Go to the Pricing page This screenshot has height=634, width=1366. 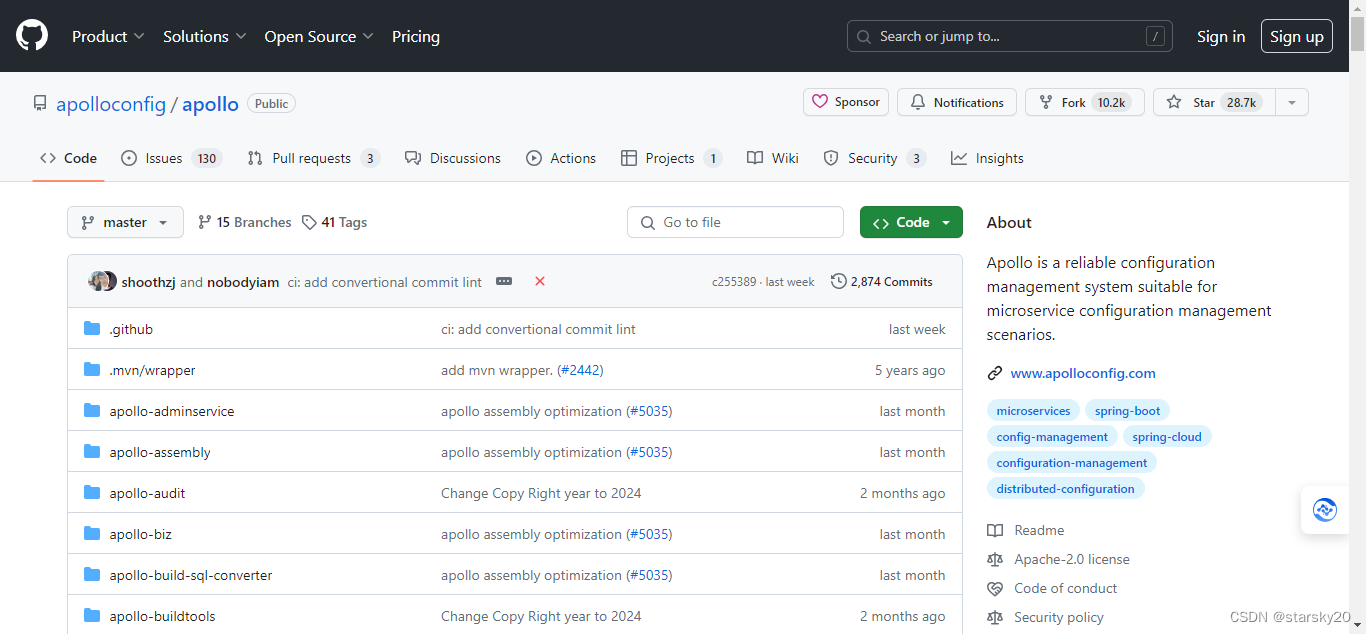point(416,36)
